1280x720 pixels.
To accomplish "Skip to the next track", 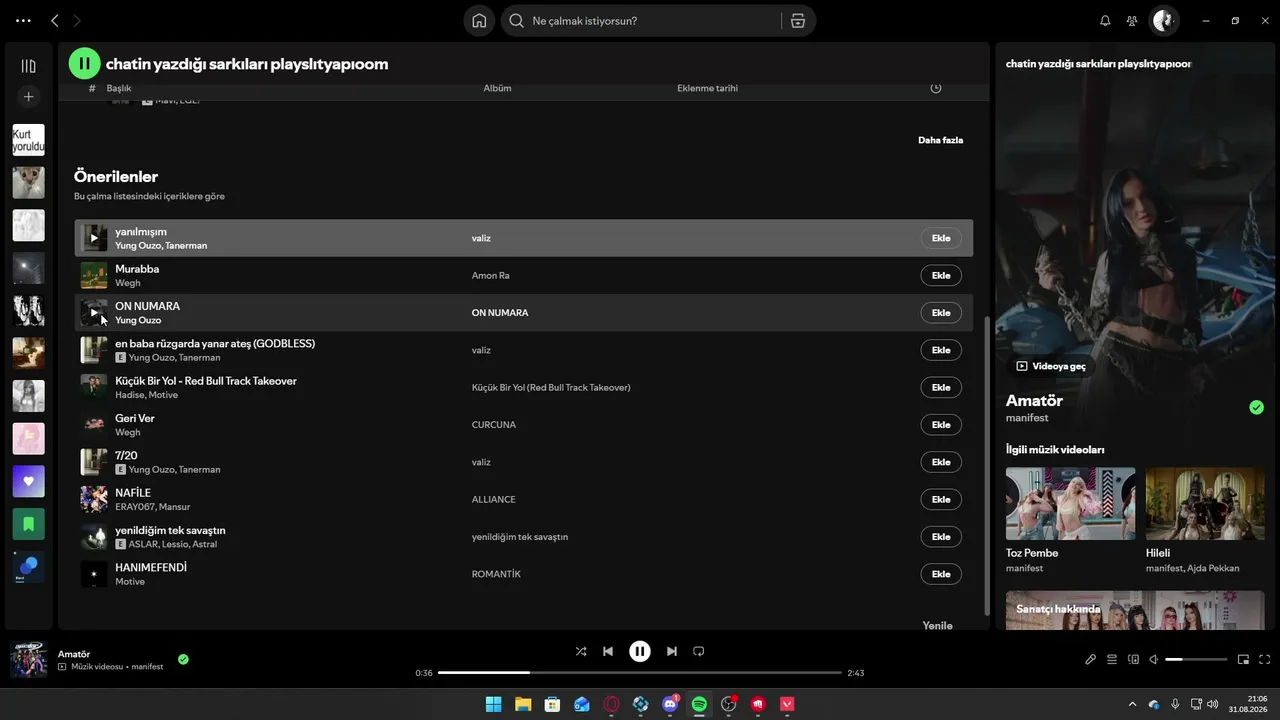I will pos(672,651).
